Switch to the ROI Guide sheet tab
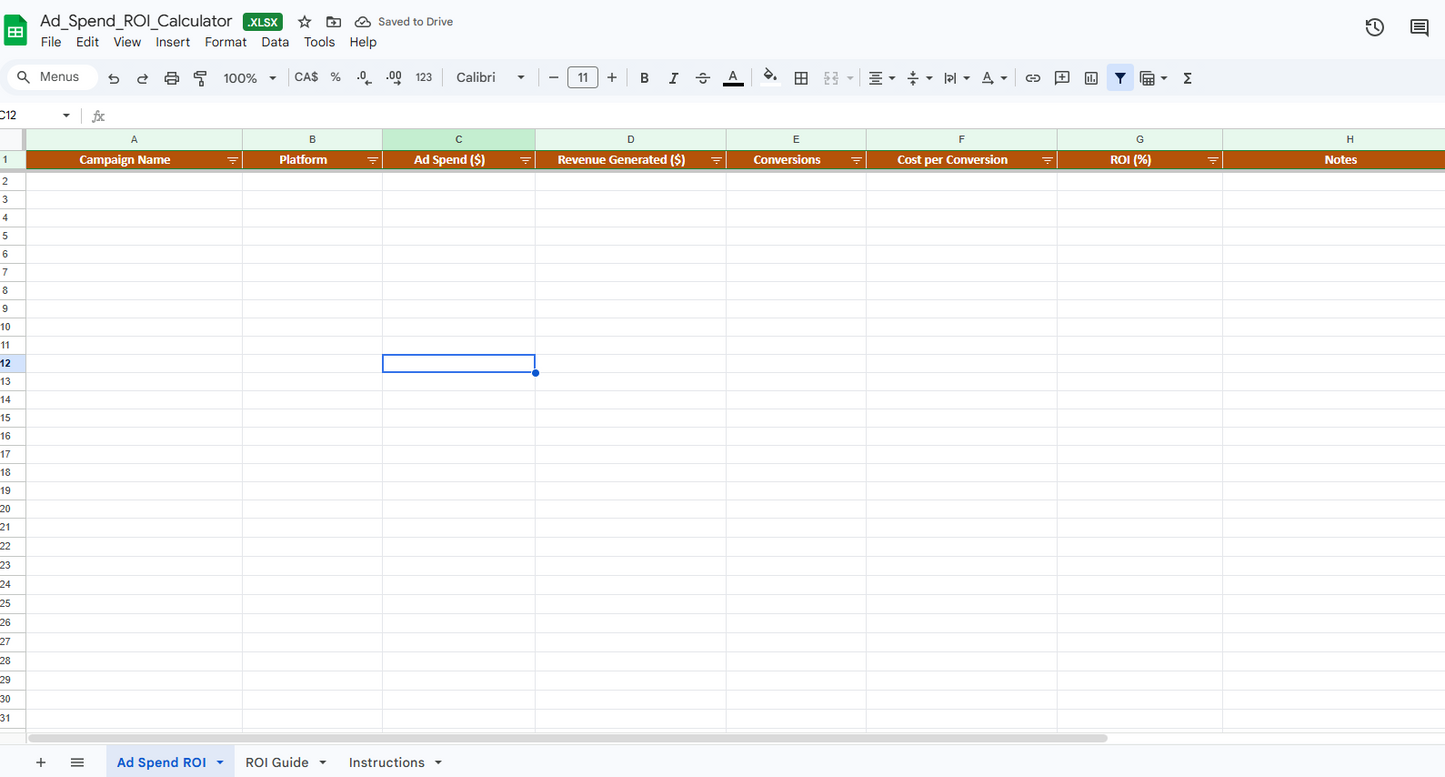1445x777 pixels. (x=278, y=762)
